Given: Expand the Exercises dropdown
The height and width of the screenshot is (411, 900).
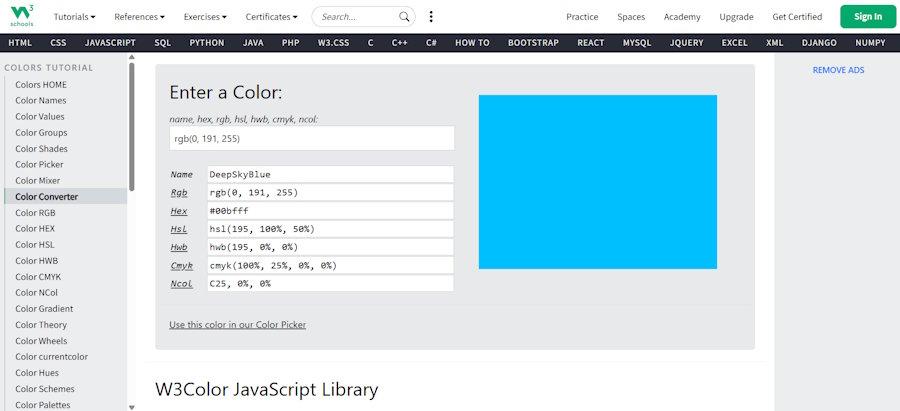Looking at the screenshot, I should (205, 17).
